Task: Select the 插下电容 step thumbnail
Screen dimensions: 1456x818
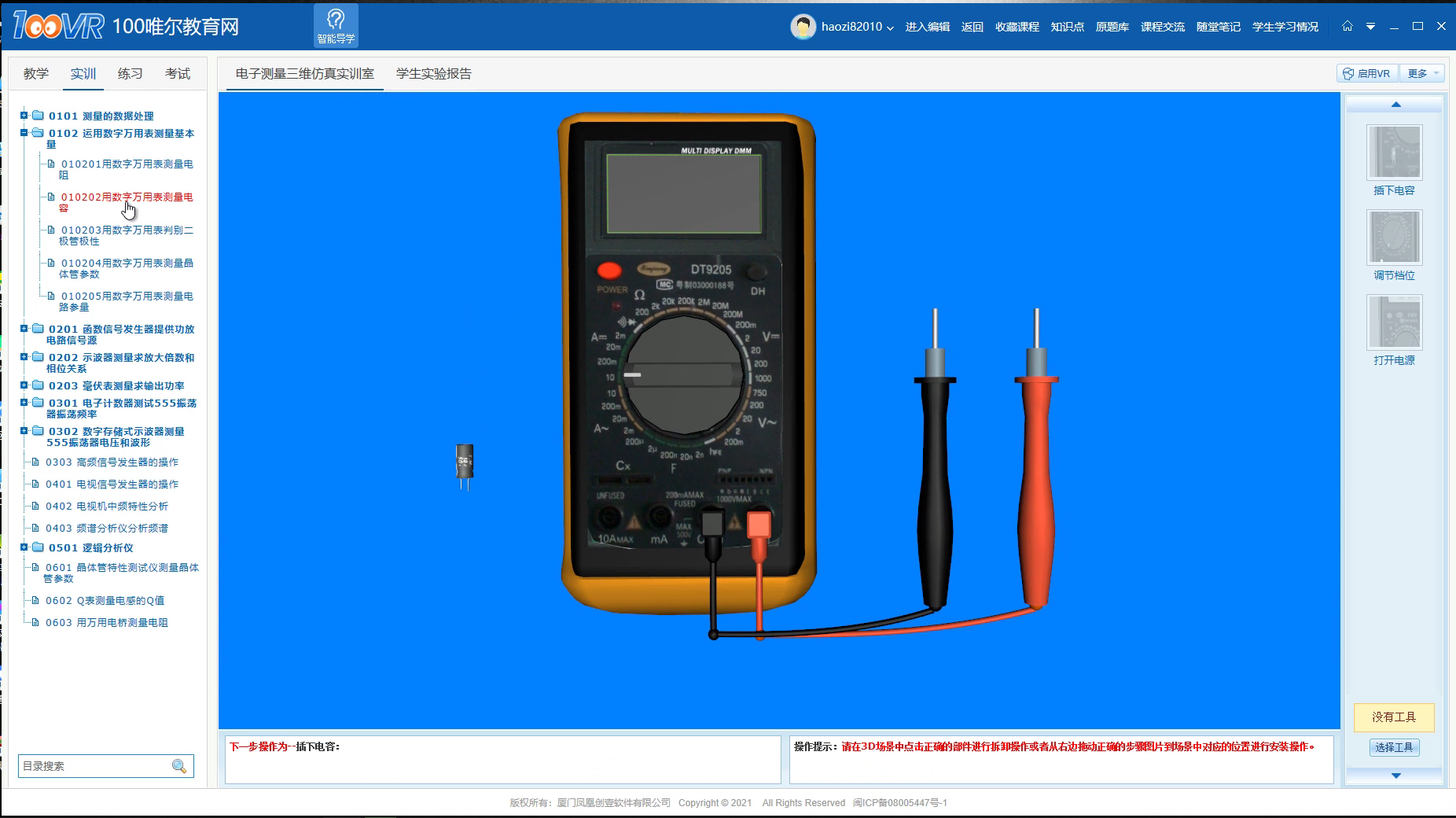Action: [x=1394, y=153]
